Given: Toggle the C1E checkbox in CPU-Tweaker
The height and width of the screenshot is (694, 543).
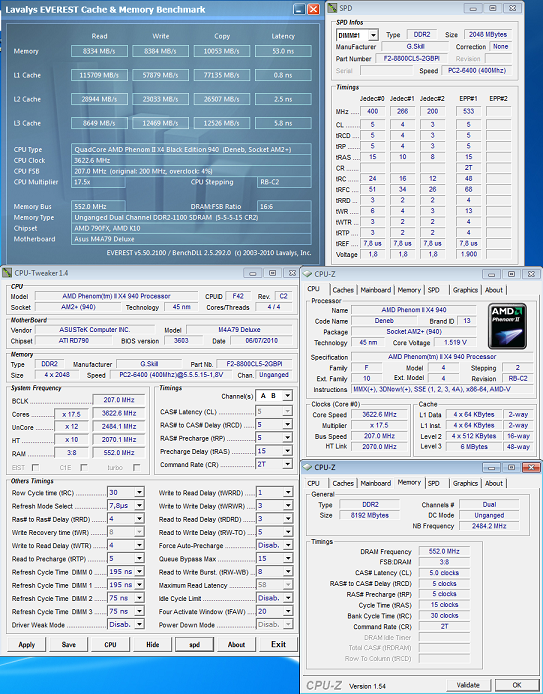Looking at the screenshot, I should point(84,467).
